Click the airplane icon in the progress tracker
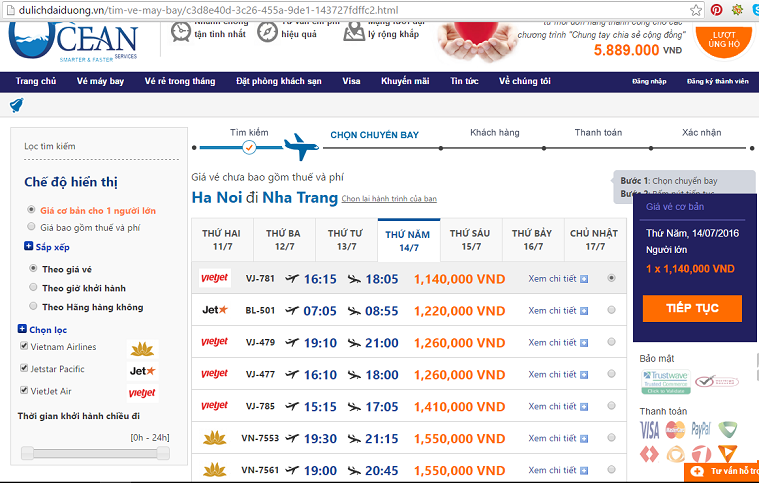 [x=301, y=146]
